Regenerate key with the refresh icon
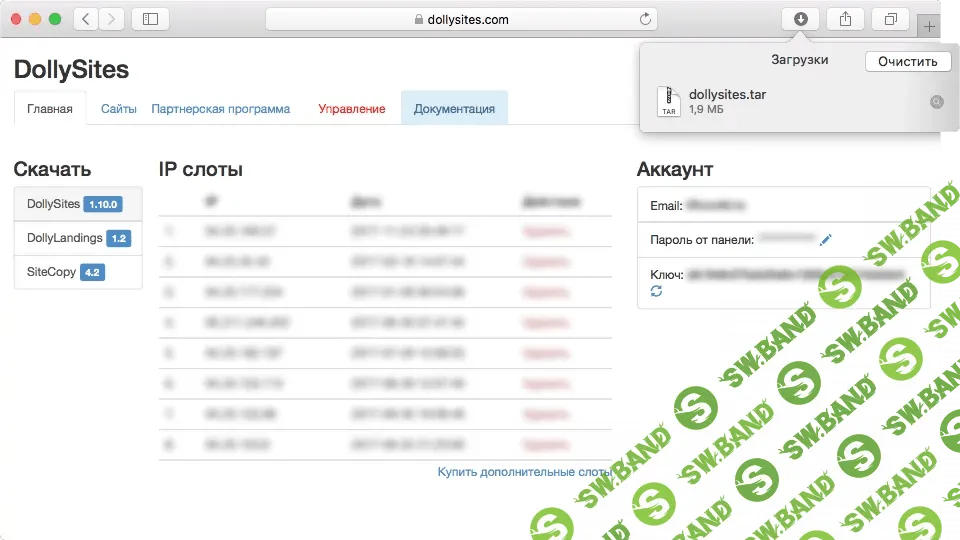 [656, 291]
